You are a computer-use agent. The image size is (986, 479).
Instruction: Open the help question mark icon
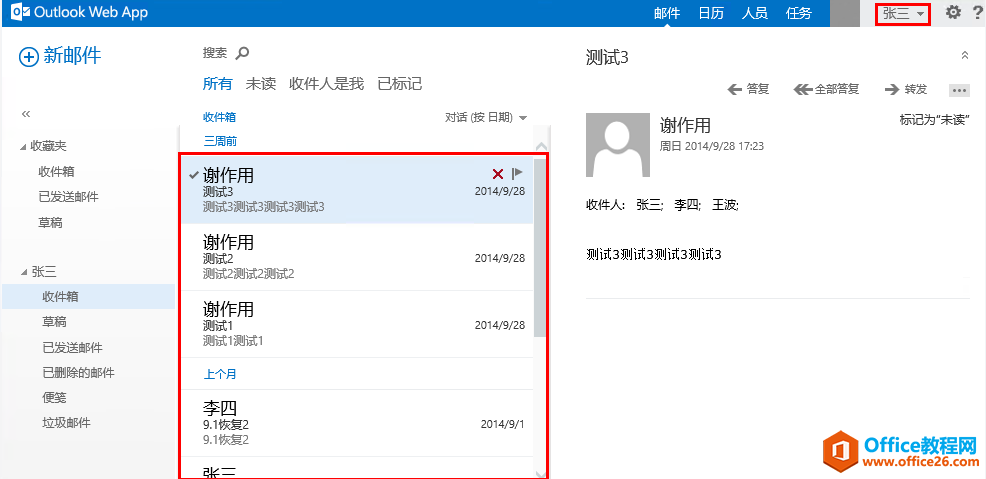(976, 13)
